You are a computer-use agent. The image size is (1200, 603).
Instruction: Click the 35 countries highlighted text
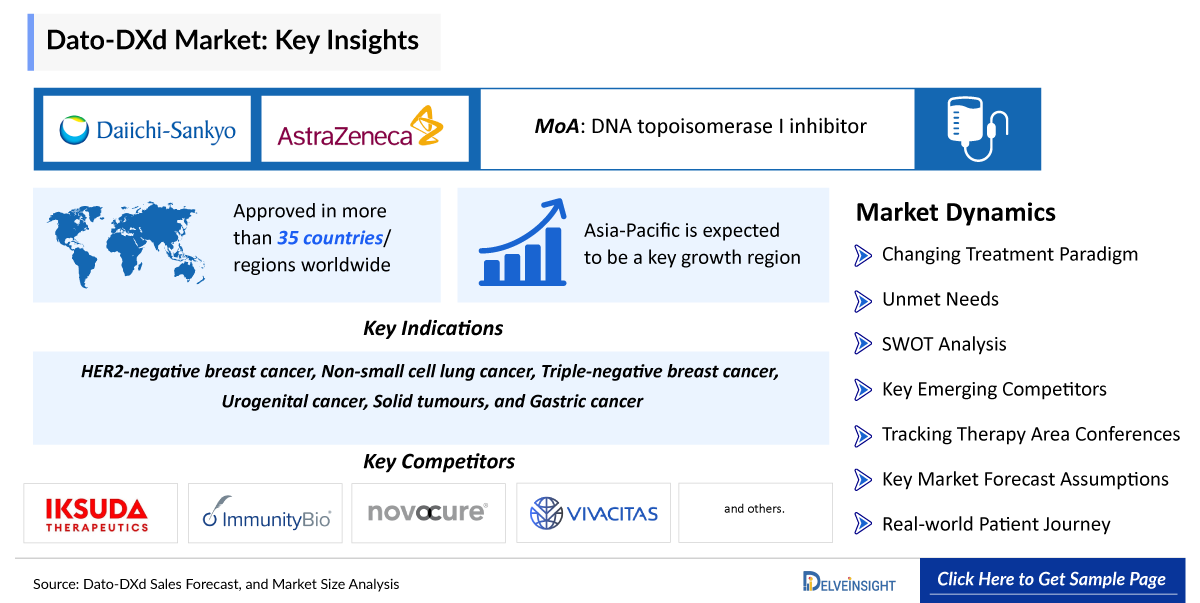pyautogui.click(x=330, y=238)
